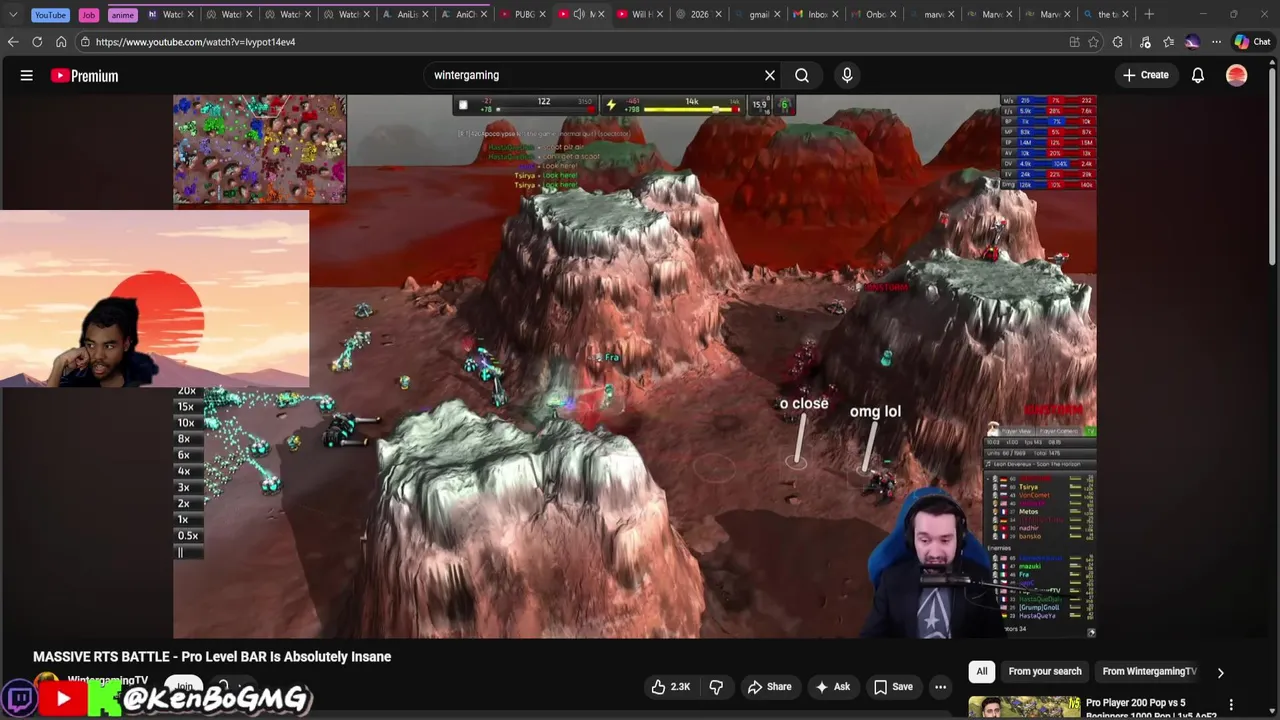Open the YouTube guide hamburger menu
This screenshot has width=1280, height=720.
27,75
